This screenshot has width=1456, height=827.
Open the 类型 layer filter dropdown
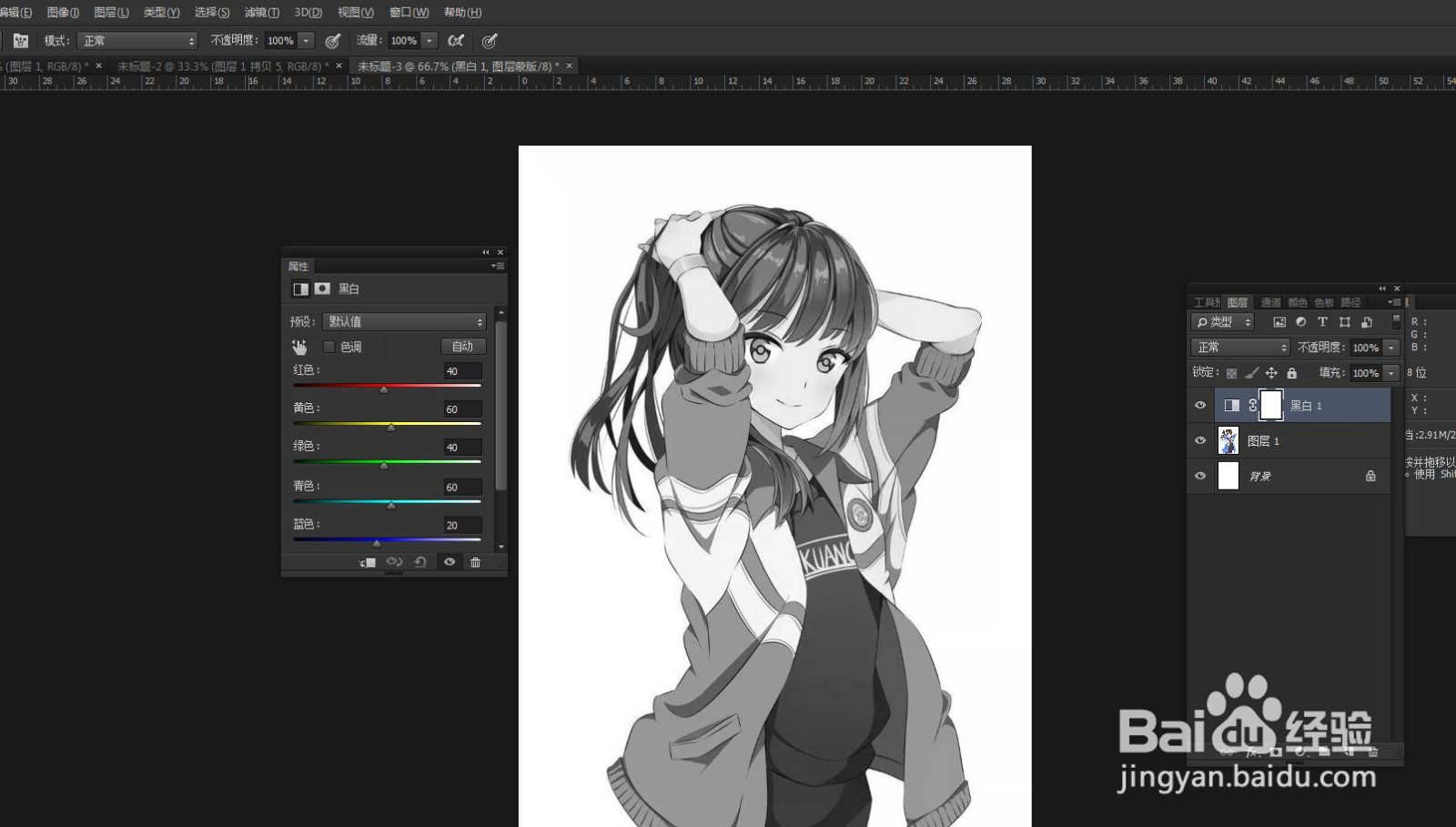click(1223, 322)
